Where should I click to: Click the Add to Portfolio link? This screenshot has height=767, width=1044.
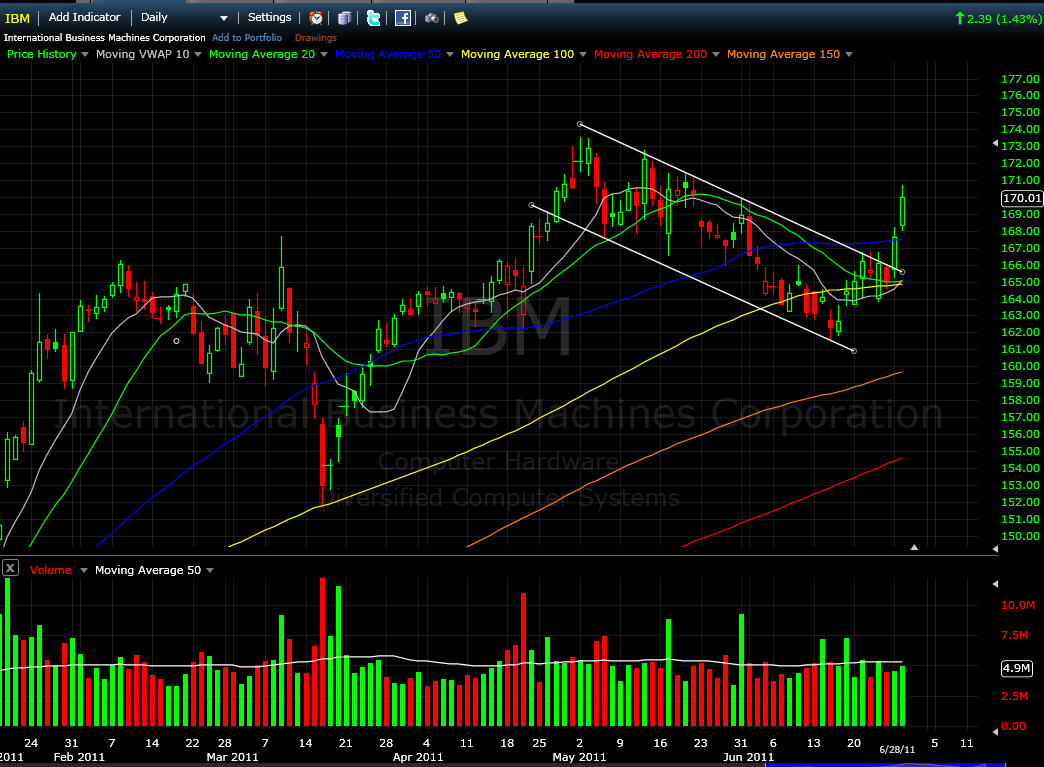247,38
